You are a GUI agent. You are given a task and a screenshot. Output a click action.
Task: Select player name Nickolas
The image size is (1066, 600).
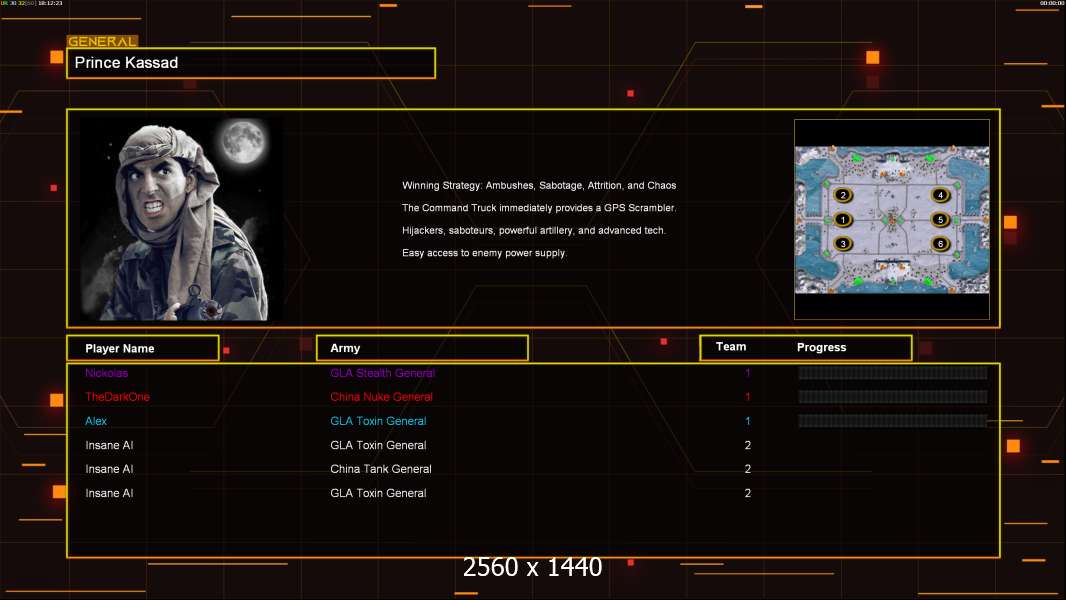[107, 373]
